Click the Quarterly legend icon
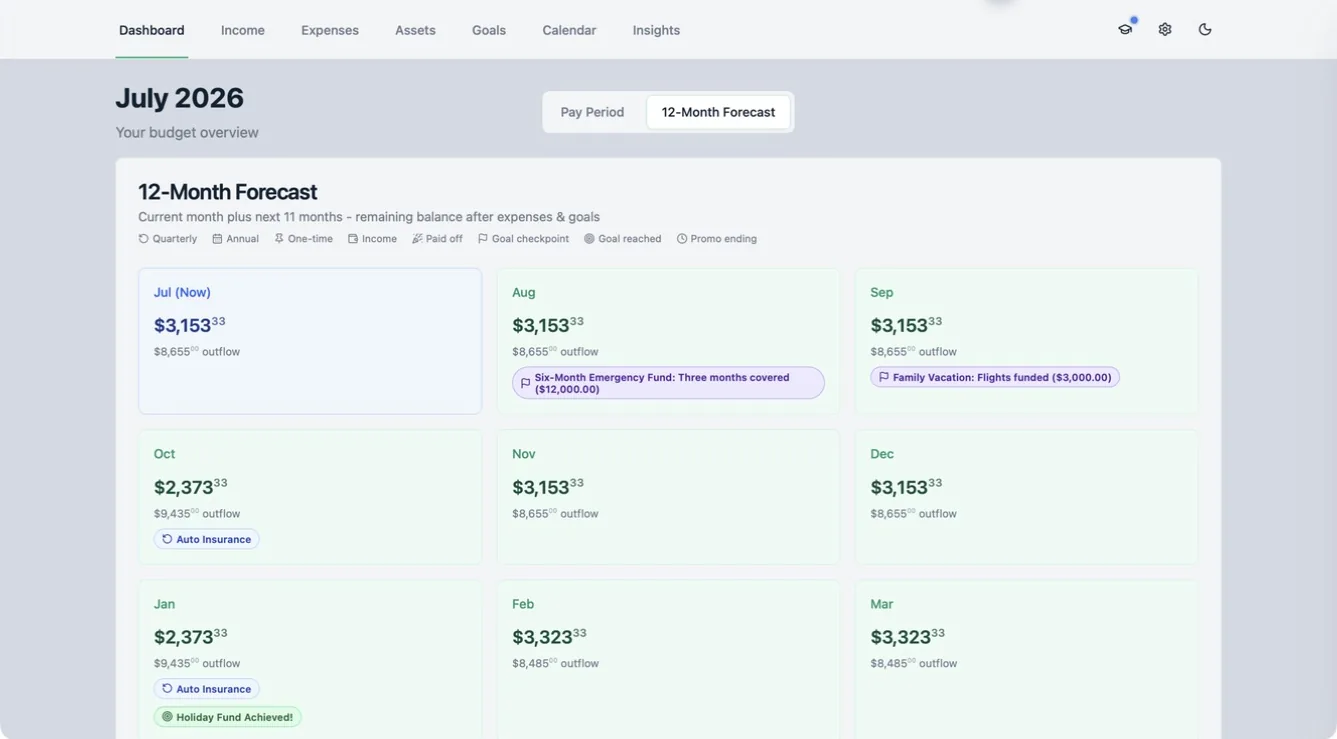Image resolution: width=1337 pixels, height=739 pixels. pos(143,239)
